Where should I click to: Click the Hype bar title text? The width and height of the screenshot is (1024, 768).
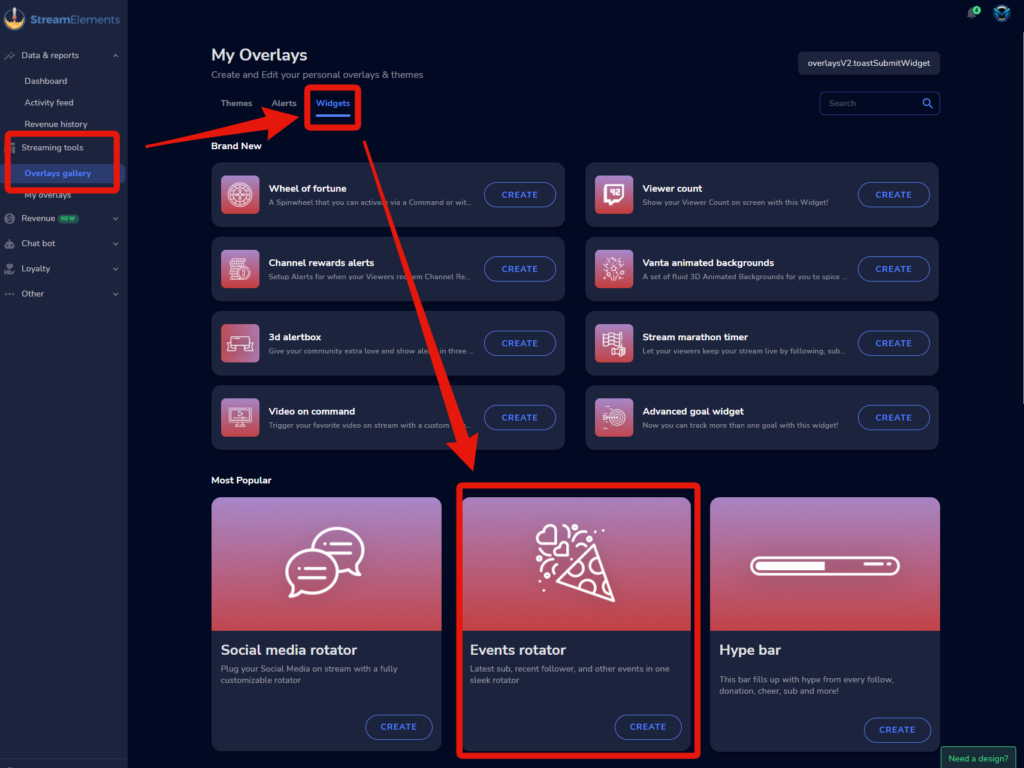(x=750, y=650)
